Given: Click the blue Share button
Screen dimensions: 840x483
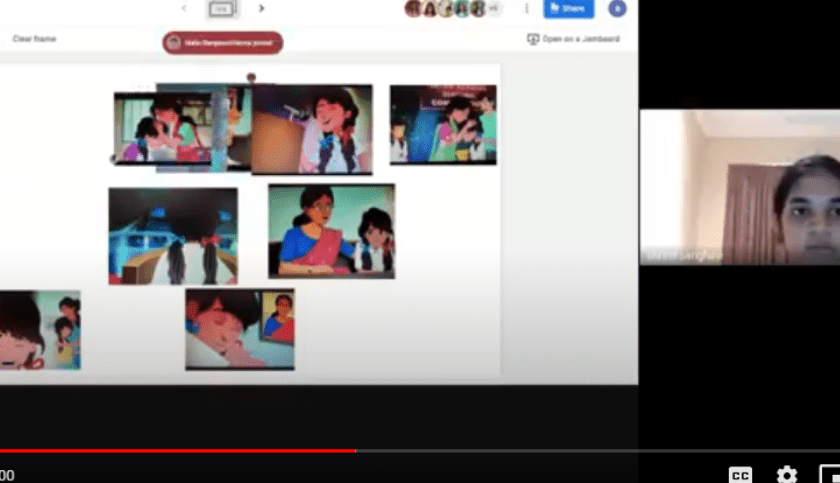Looking at the screenshot, I should tap(568, 9).
